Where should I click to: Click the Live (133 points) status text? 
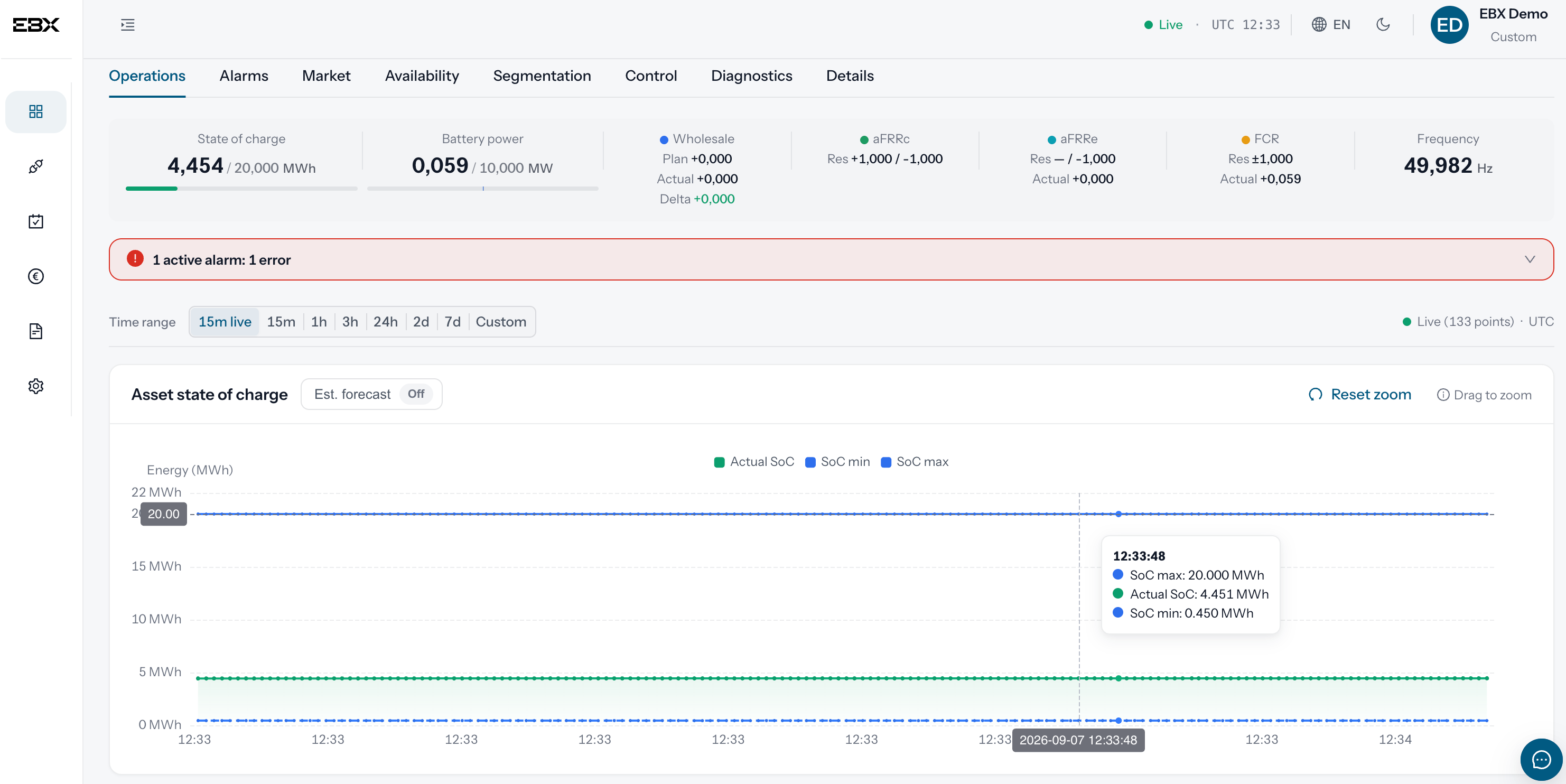pyautogui.click(x=1465, y=322)
